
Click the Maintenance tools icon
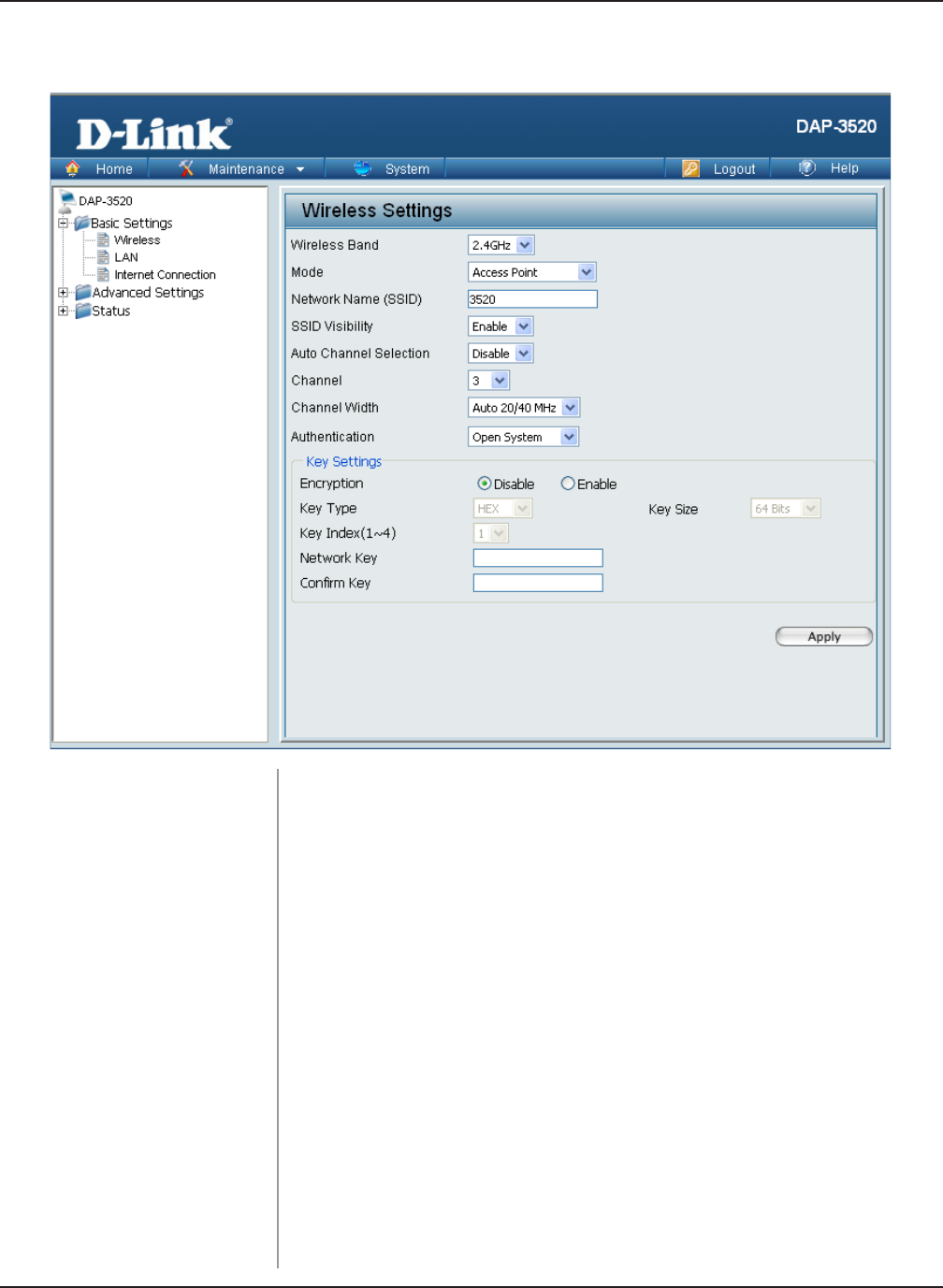186,168
